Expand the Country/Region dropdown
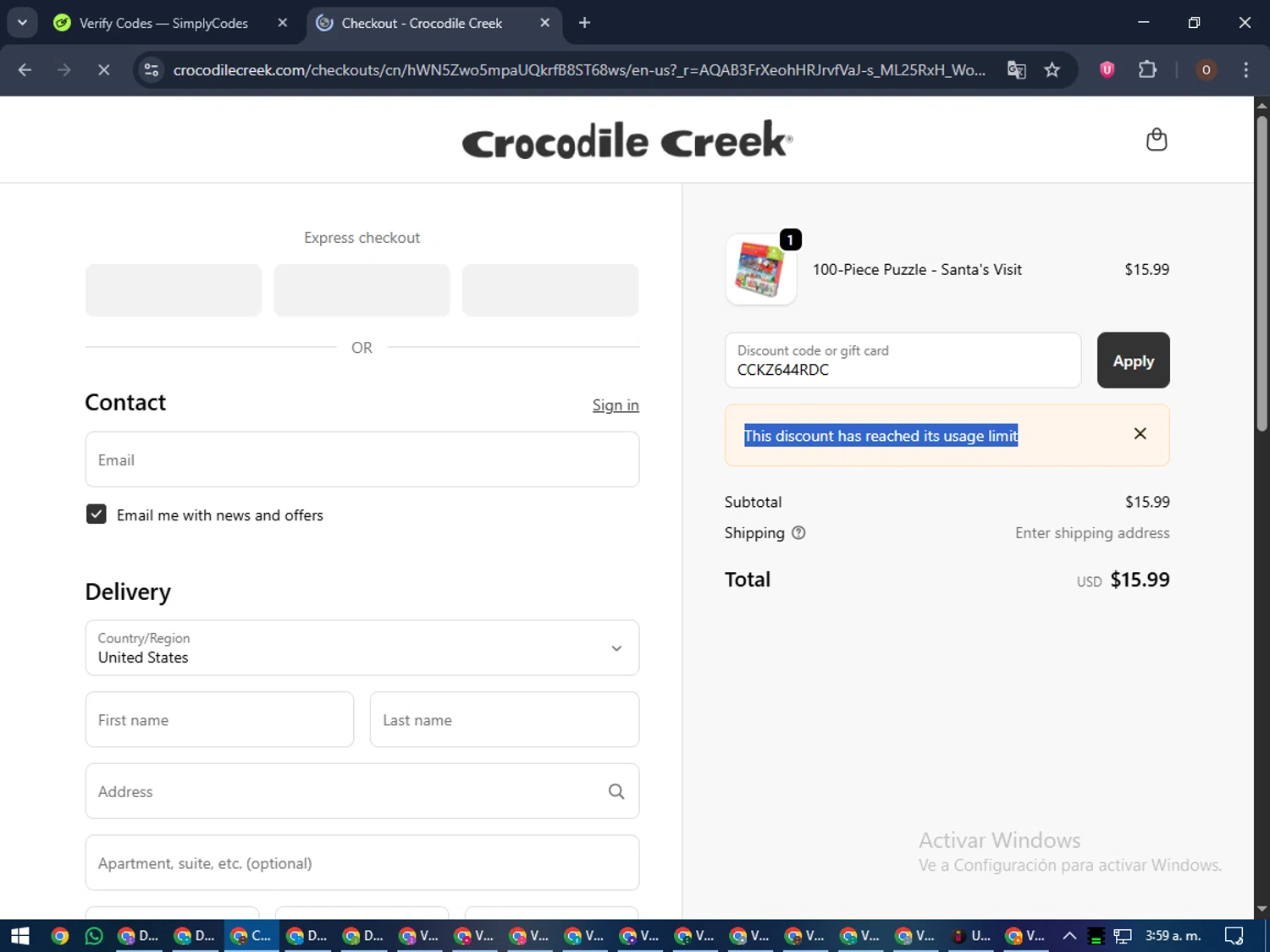 pos(362,648)
